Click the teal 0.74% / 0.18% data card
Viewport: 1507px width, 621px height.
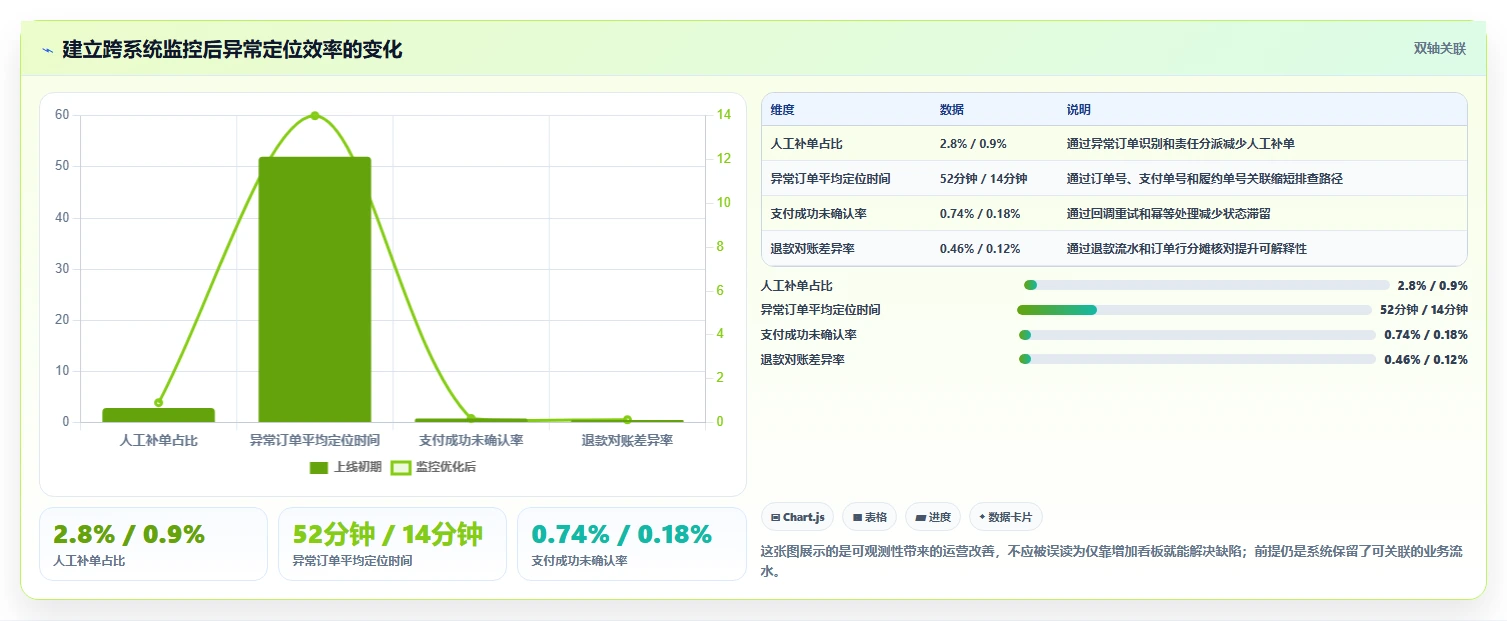click(x=631, y=544)
